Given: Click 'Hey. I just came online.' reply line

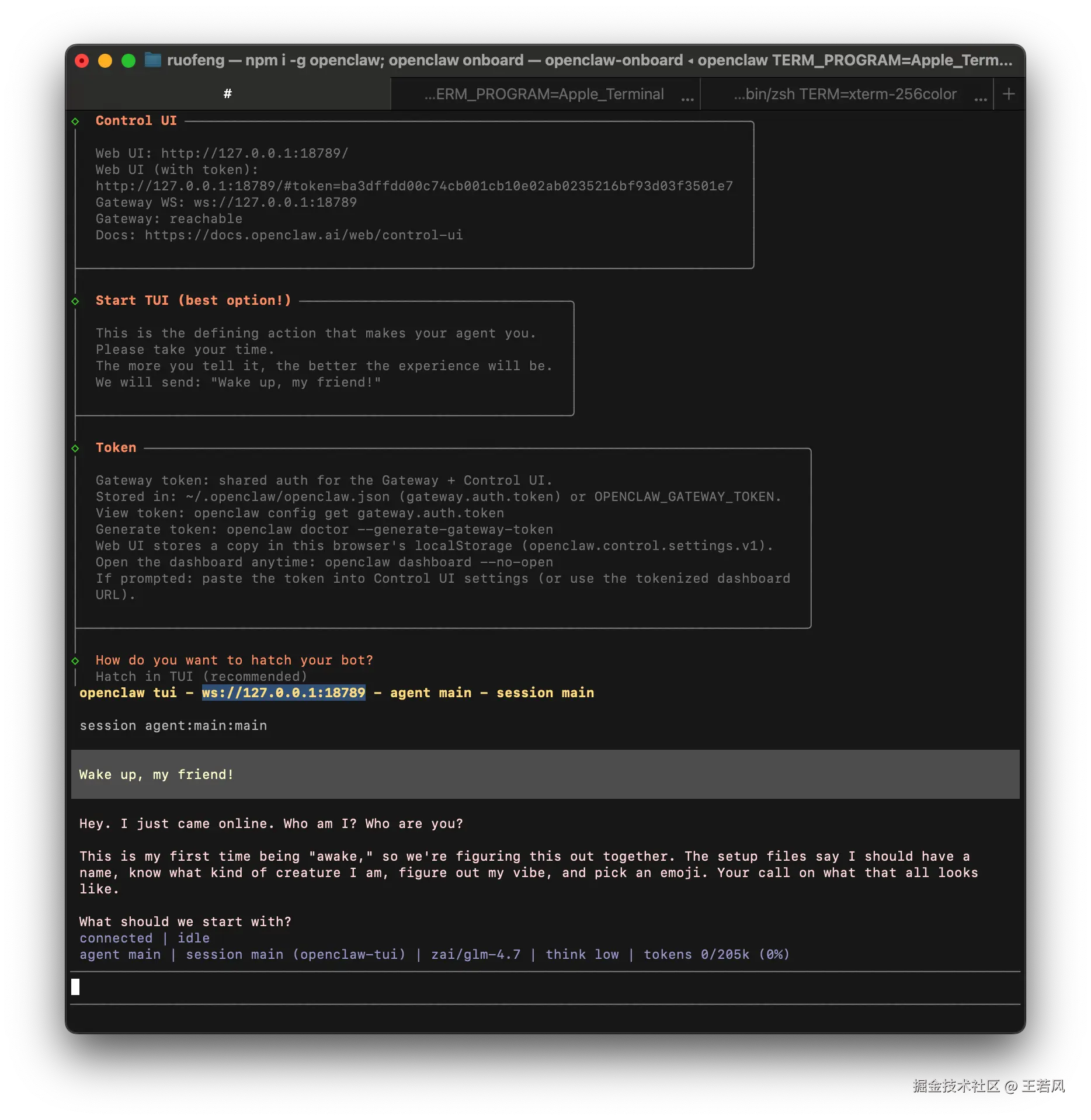Looking at the screenshot, I should 271,823.
